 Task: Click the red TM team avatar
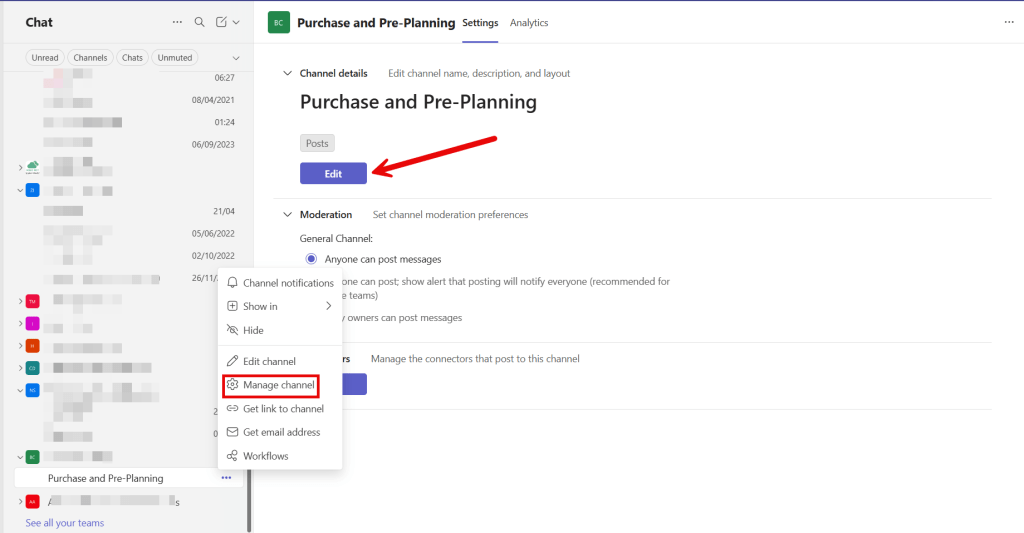[x=33, y=300]
